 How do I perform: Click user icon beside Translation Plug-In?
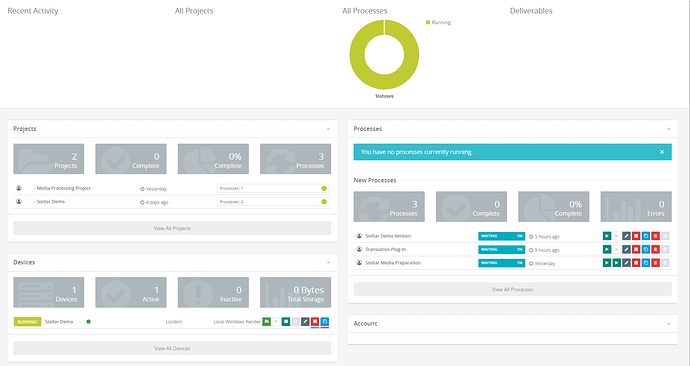pos(359,249)
